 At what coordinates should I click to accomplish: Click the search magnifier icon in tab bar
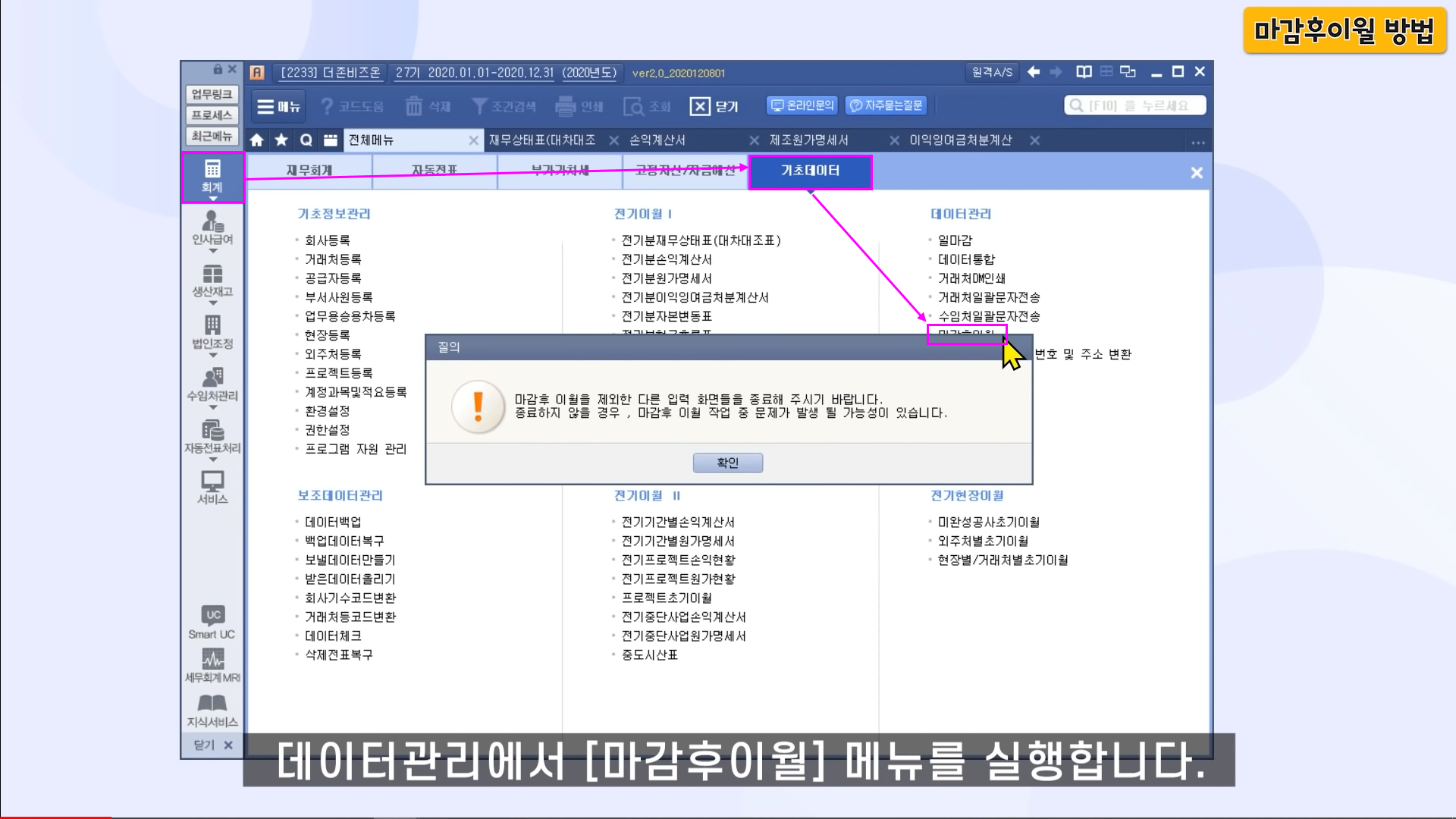(306, 140)
